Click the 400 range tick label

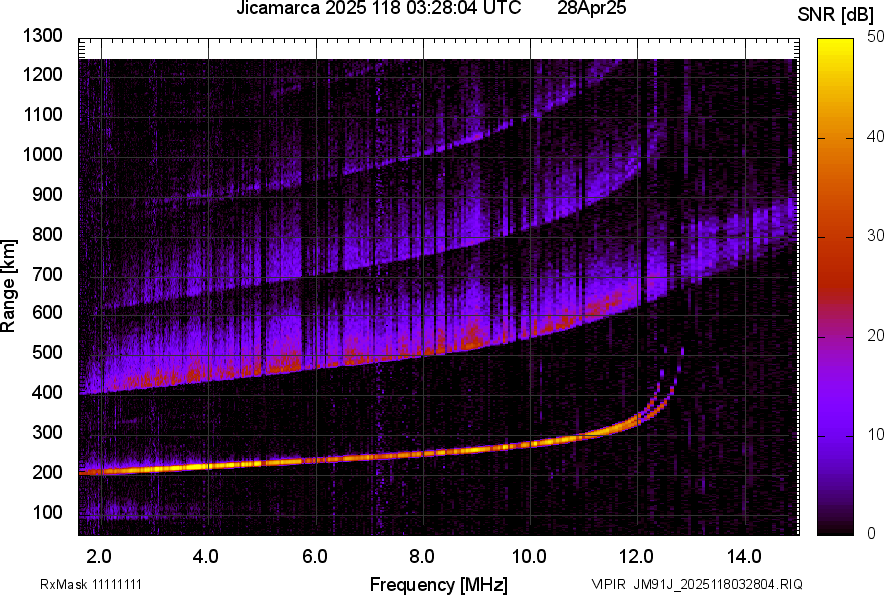point(47,392)
